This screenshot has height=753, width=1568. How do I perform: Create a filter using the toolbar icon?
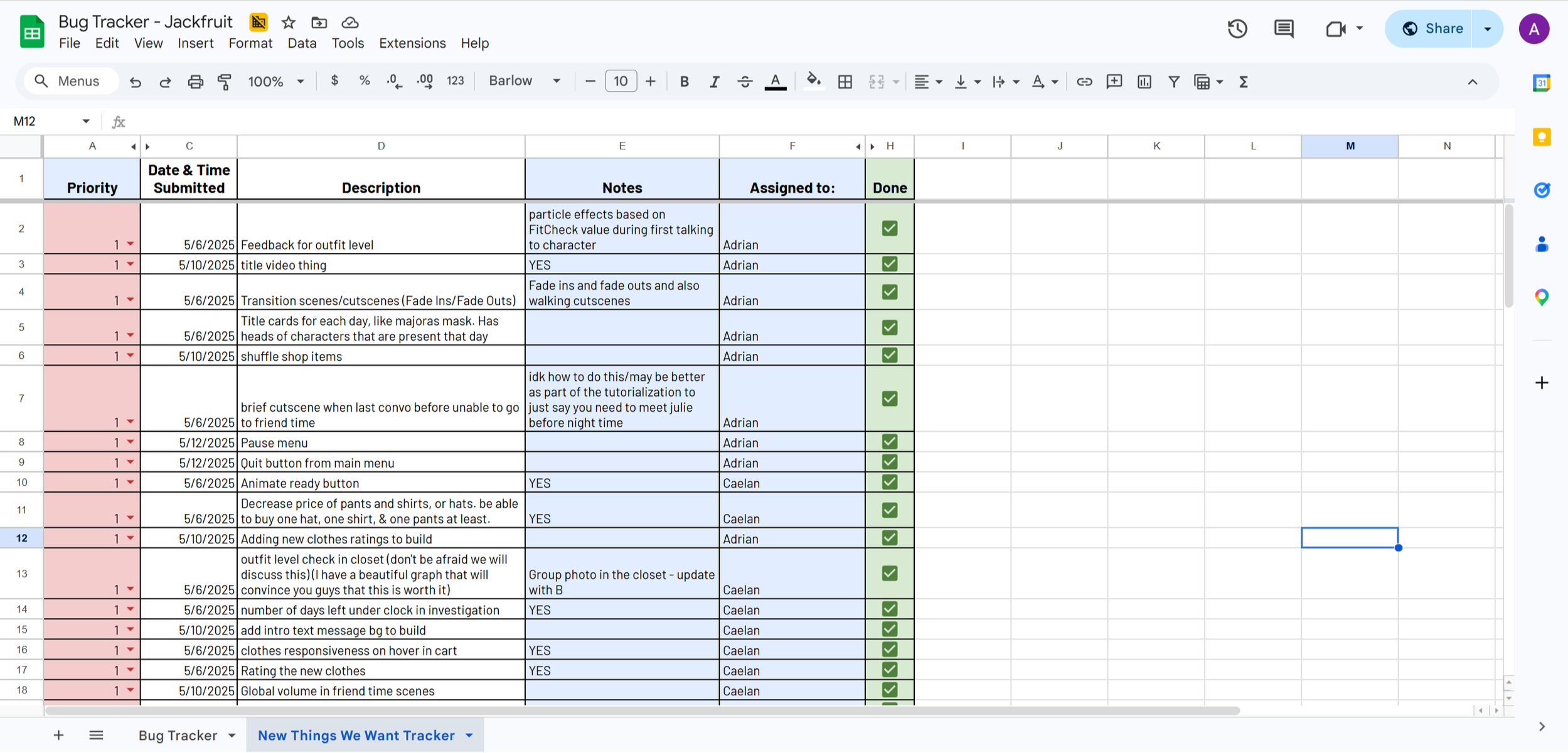pyautogui.click(x=1174, y=81)
